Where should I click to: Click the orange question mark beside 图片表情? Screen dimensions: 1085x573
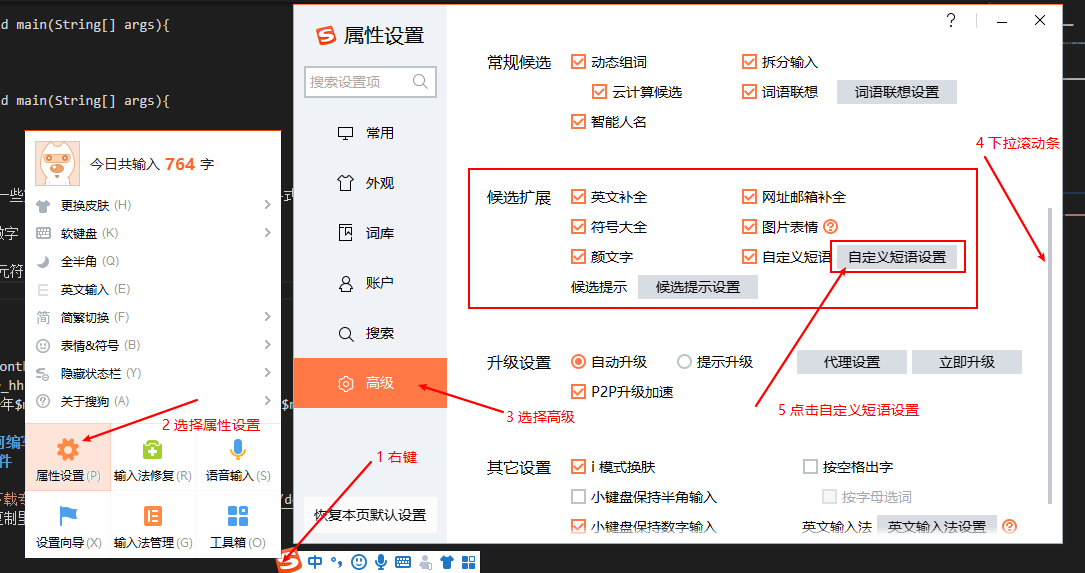pyautogui.click(x=831, y=226)
